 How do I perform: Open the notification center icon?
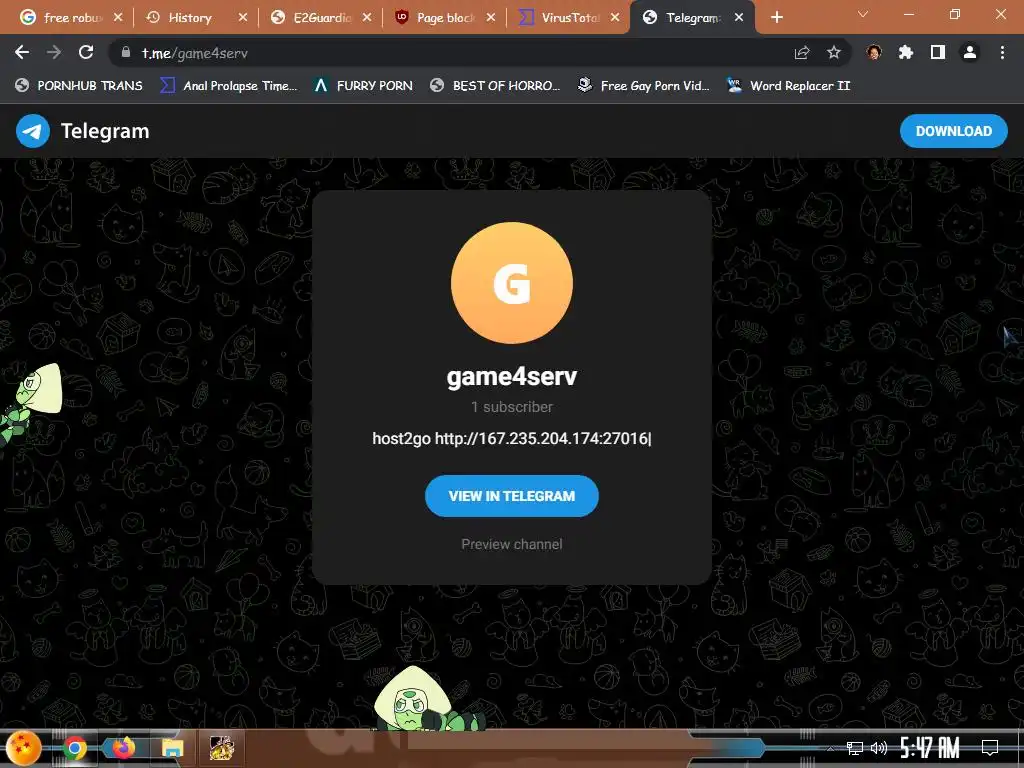point(990,748)
